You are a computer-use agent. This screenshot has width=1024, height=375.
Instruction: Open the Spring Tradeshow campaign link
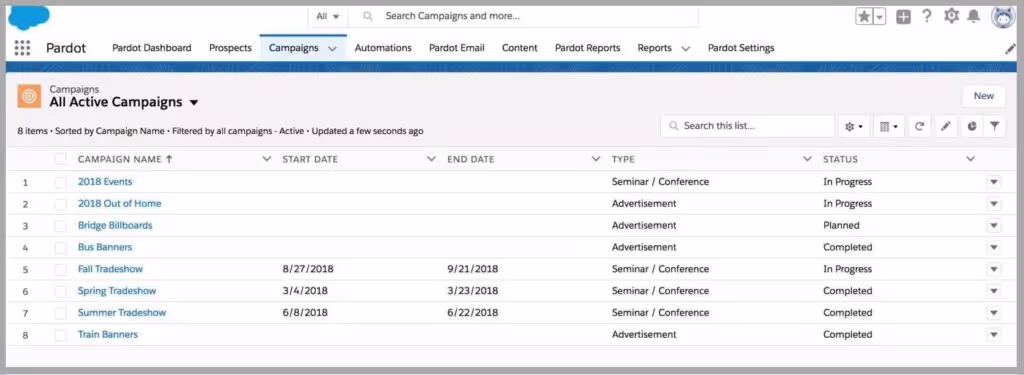117,291
